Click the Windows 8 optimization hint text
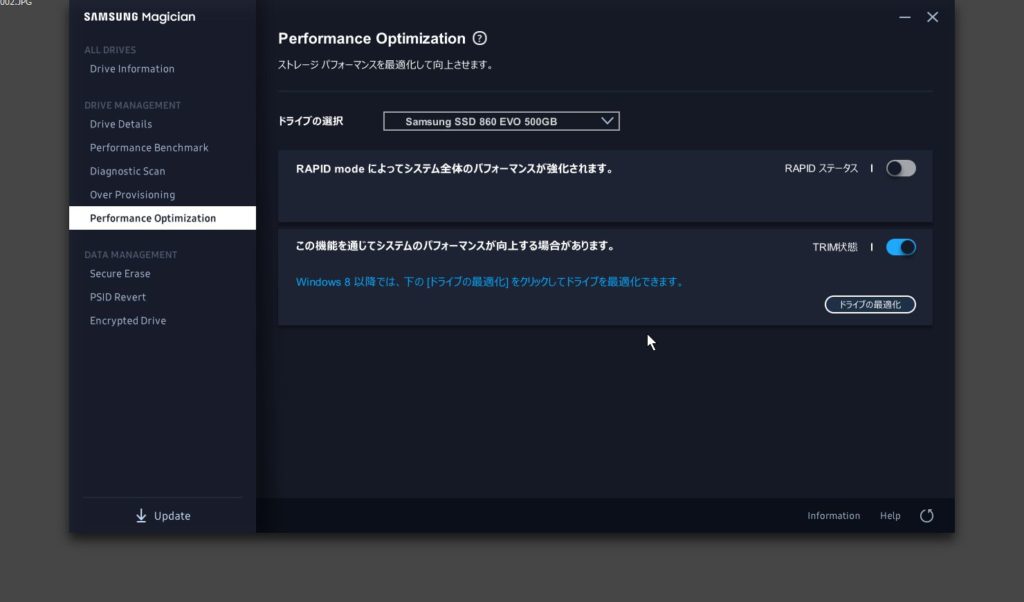The width and height of the screenshot is (1024, 602). [x=490, y=282]
